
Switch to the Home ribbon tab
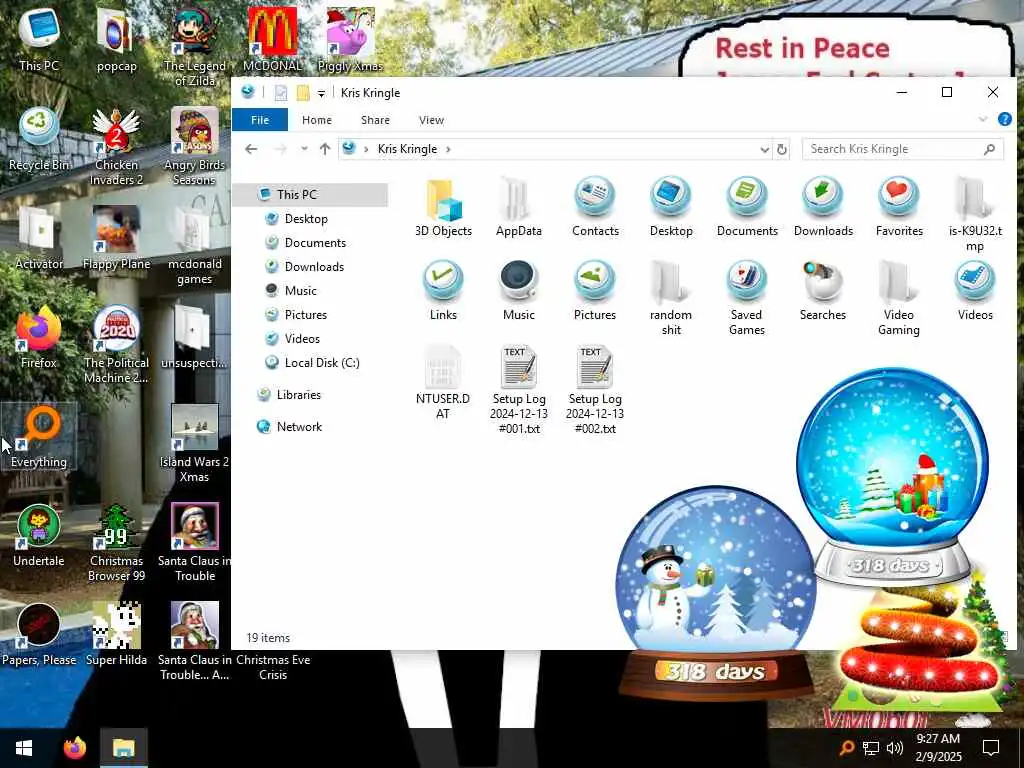(317, 120)
